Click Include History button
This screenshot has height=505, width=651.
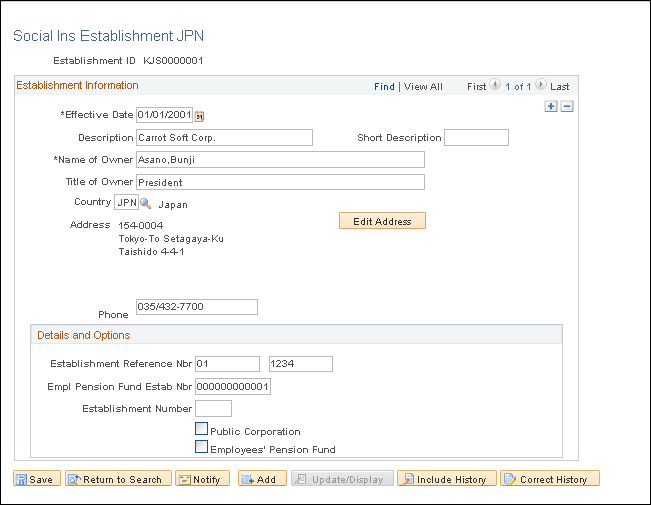click(447, 479)
